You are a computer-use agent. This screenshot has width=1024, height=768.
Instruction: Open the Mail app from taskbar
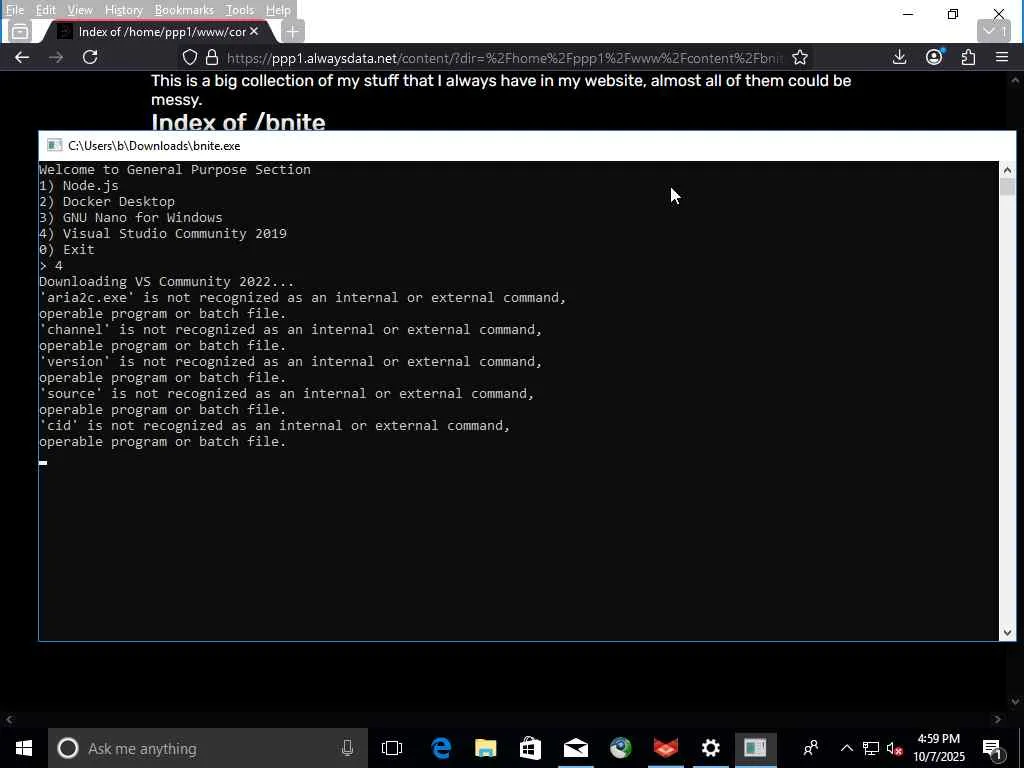click(x=575, y=748)
